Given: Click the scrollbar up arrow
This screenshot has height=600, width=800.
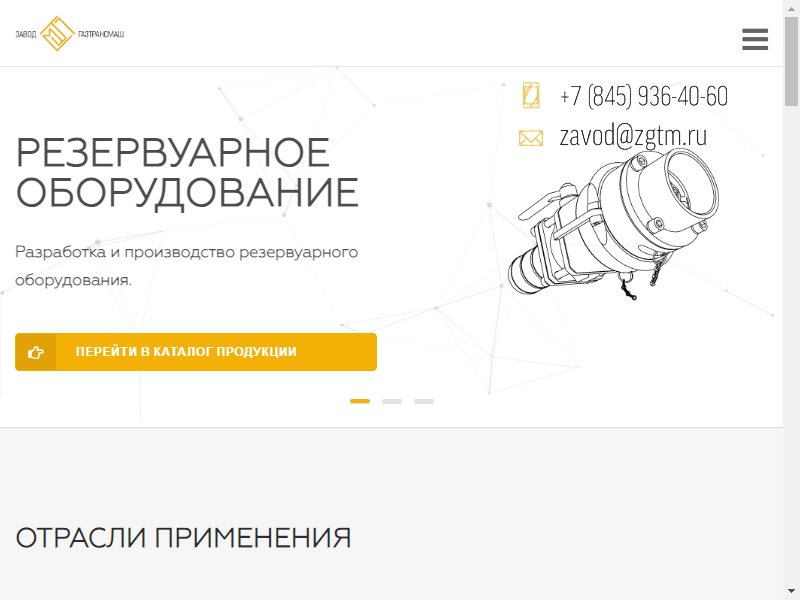Looking at the screenshot, I should (x=791, y=8).
